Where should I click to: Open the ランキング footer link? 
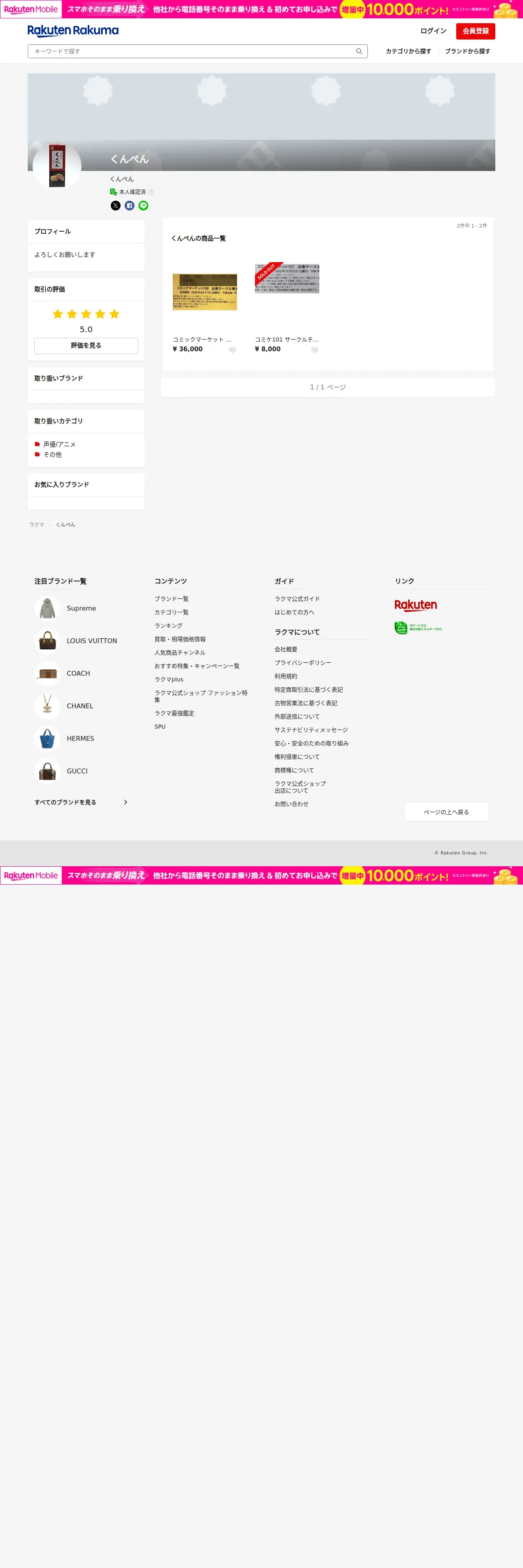[169, 626]
